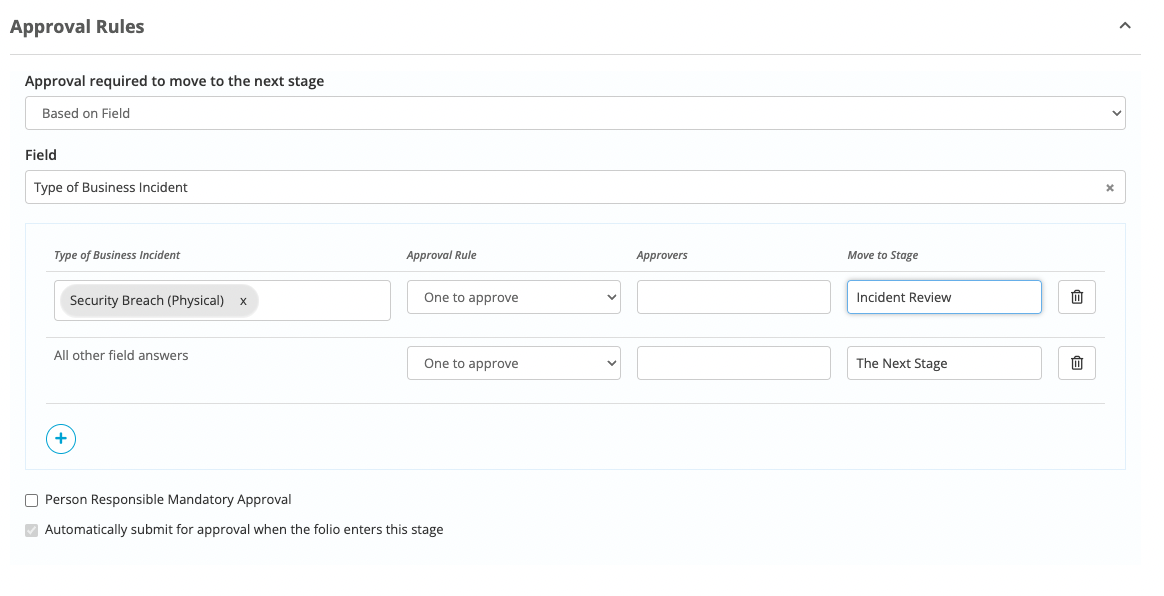This screenshot has width=1164, height=596.
Task: Toggle automatically submit for approval checkbox
Action: (32, 530)
